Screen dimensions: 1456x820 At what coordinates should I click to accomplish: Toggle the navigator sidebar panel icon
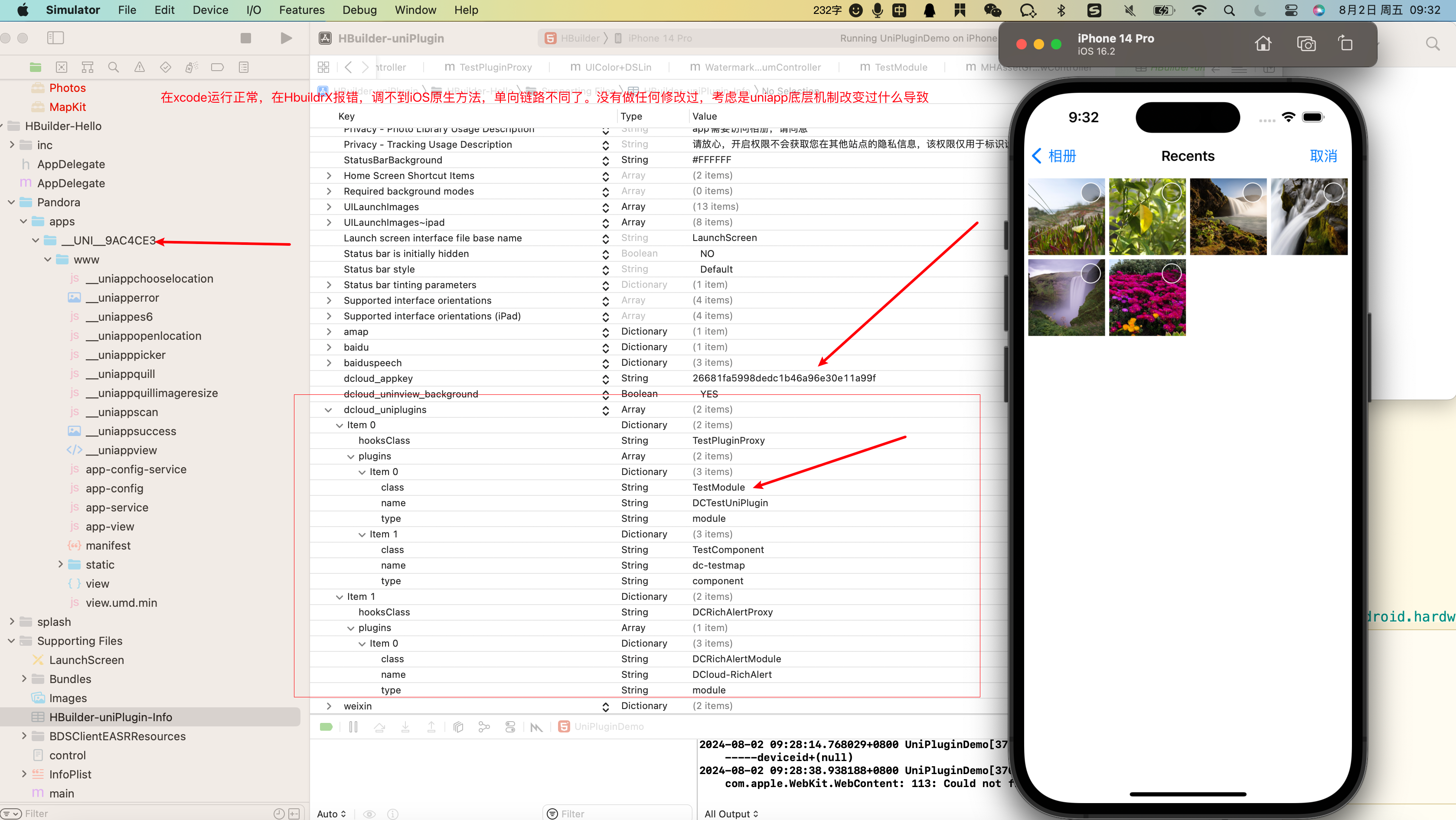pyautogui.click(x=55, y=38)
